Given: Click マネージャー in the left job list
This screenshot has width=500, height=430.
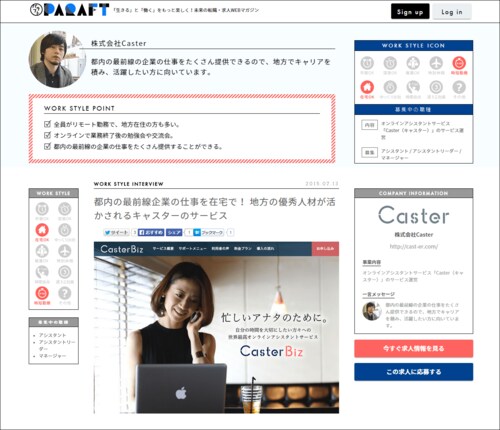Looking at the screenshot, I should coord(52,356).
